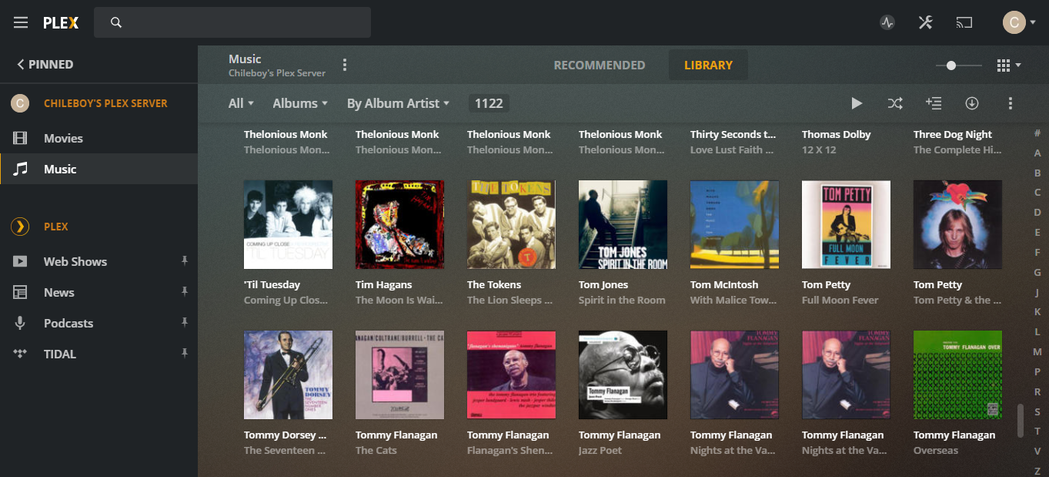
Task: Jump to # in alphabet index
Action: coord(1037,133)
